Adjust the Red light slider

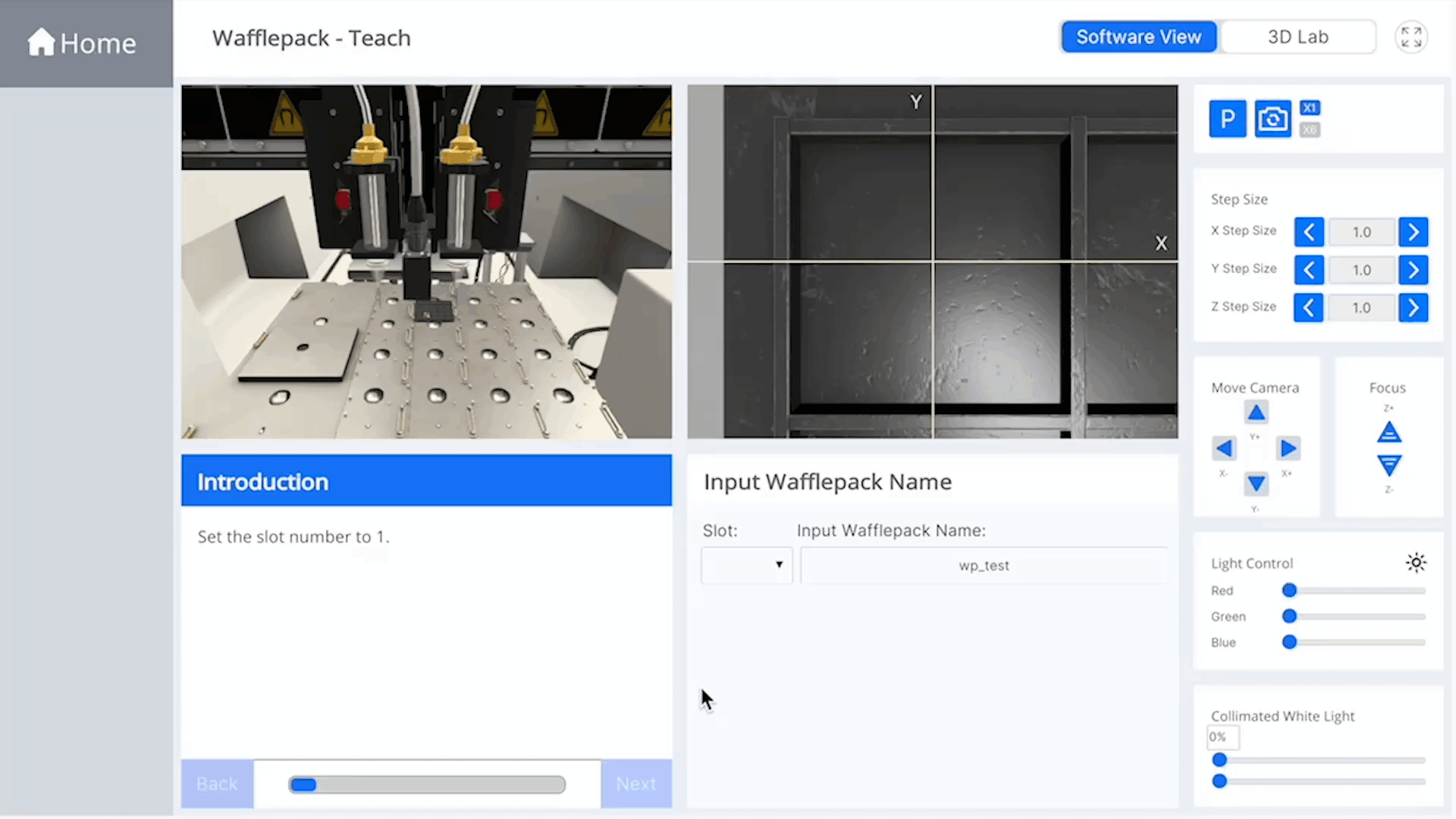1289,591
